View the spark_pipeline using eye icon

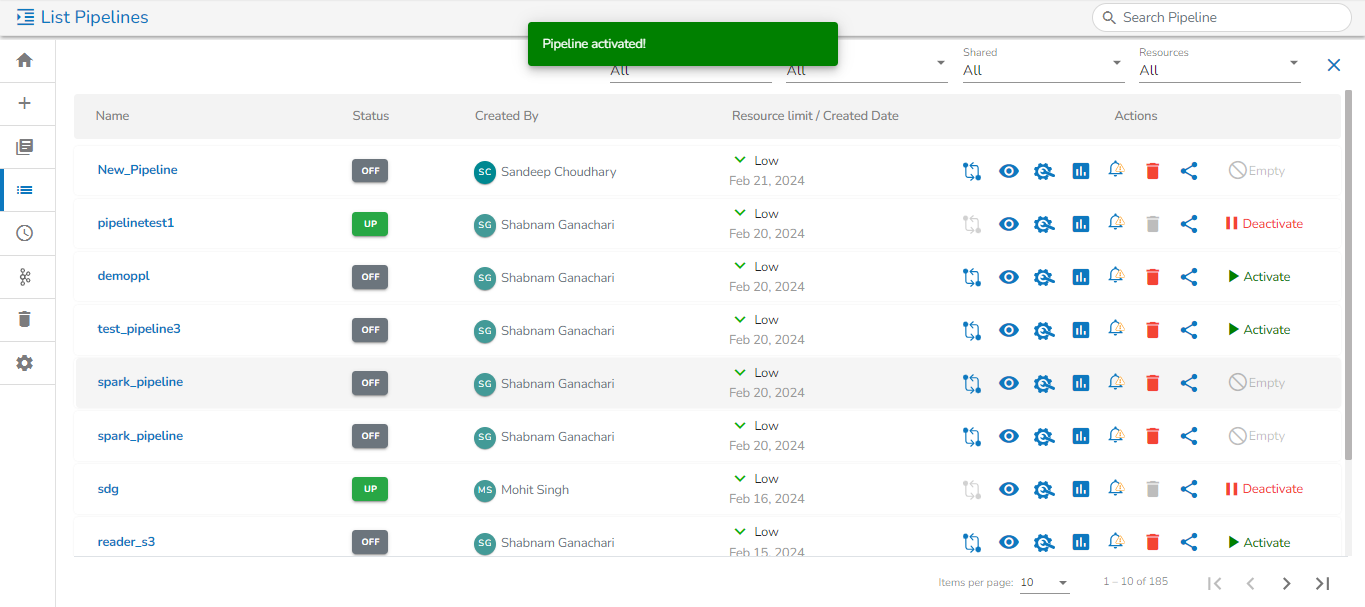click(x=1009, y=383)
